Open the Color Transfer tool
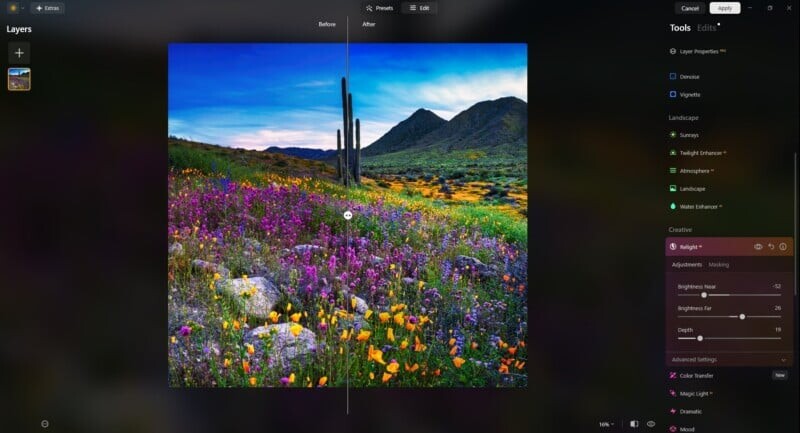The image size is (800, 433). coord(696,375)
